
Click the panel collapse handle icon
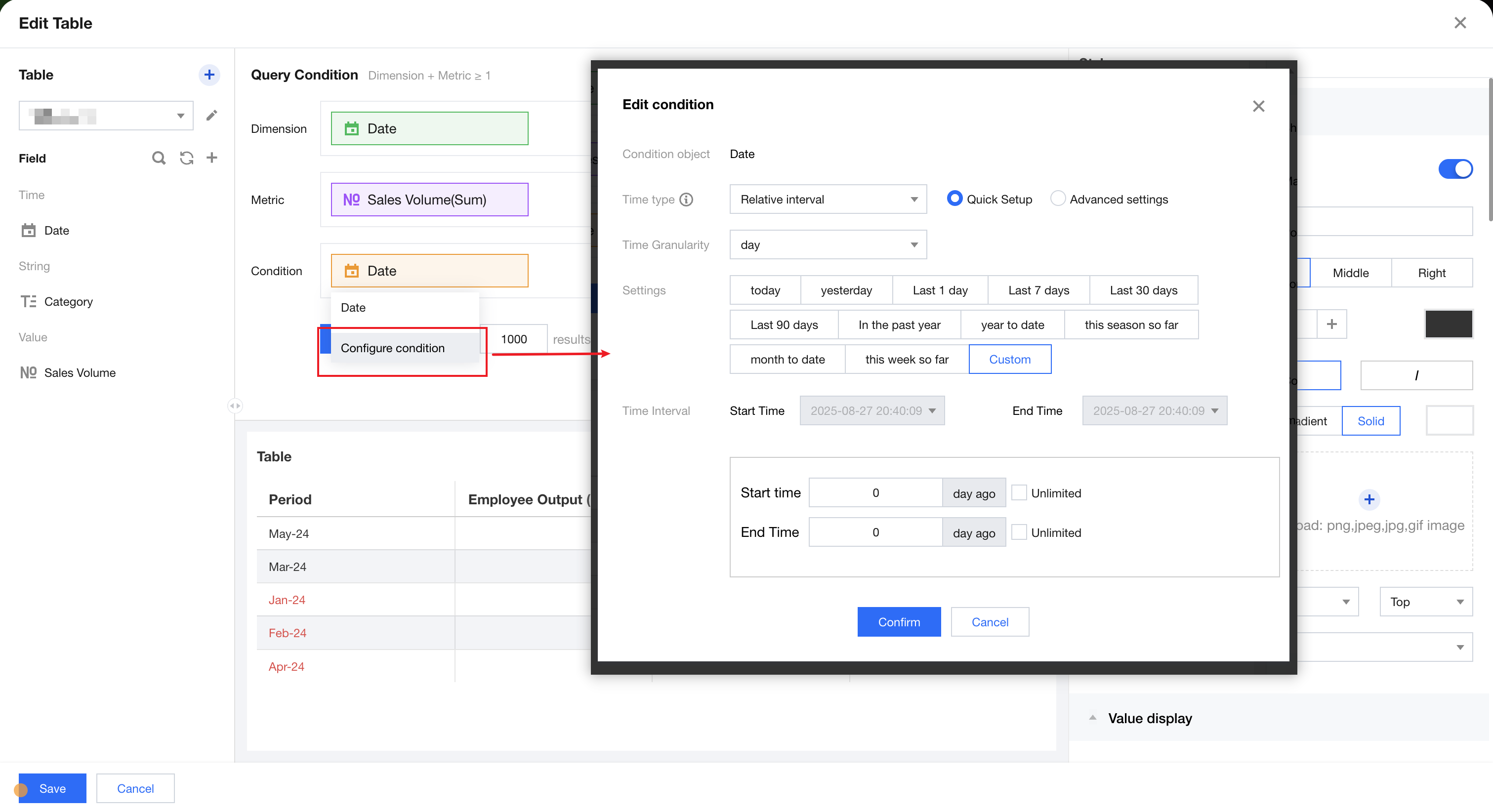click(235, 406)
